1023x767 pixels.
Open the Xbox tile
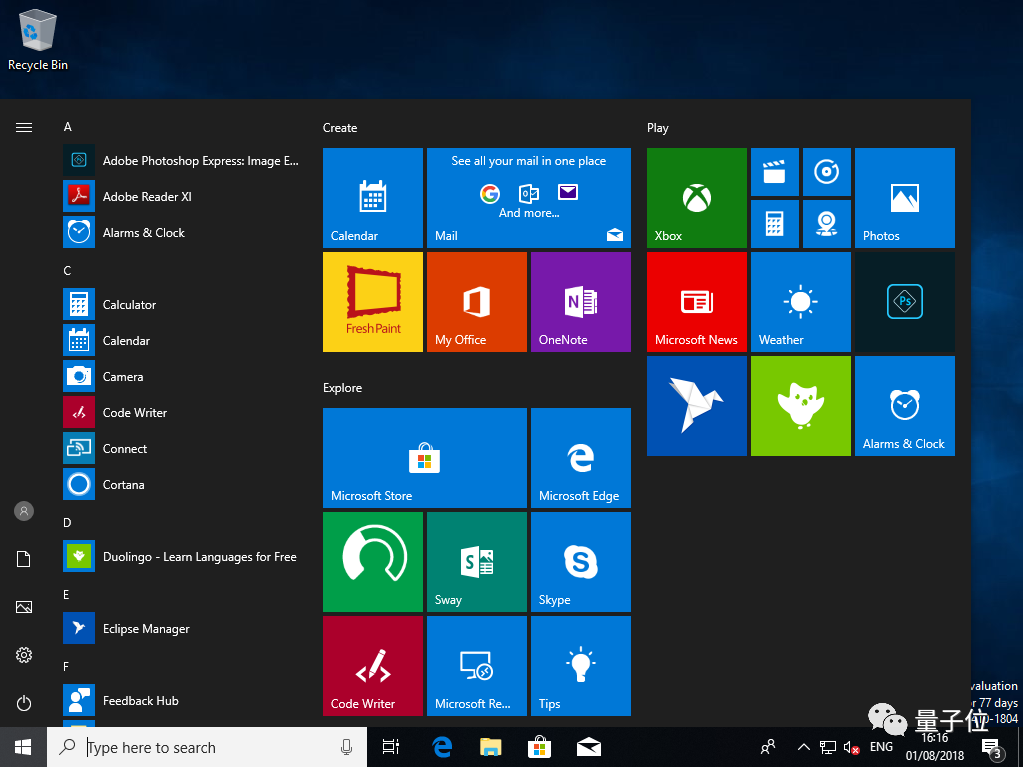696,198
